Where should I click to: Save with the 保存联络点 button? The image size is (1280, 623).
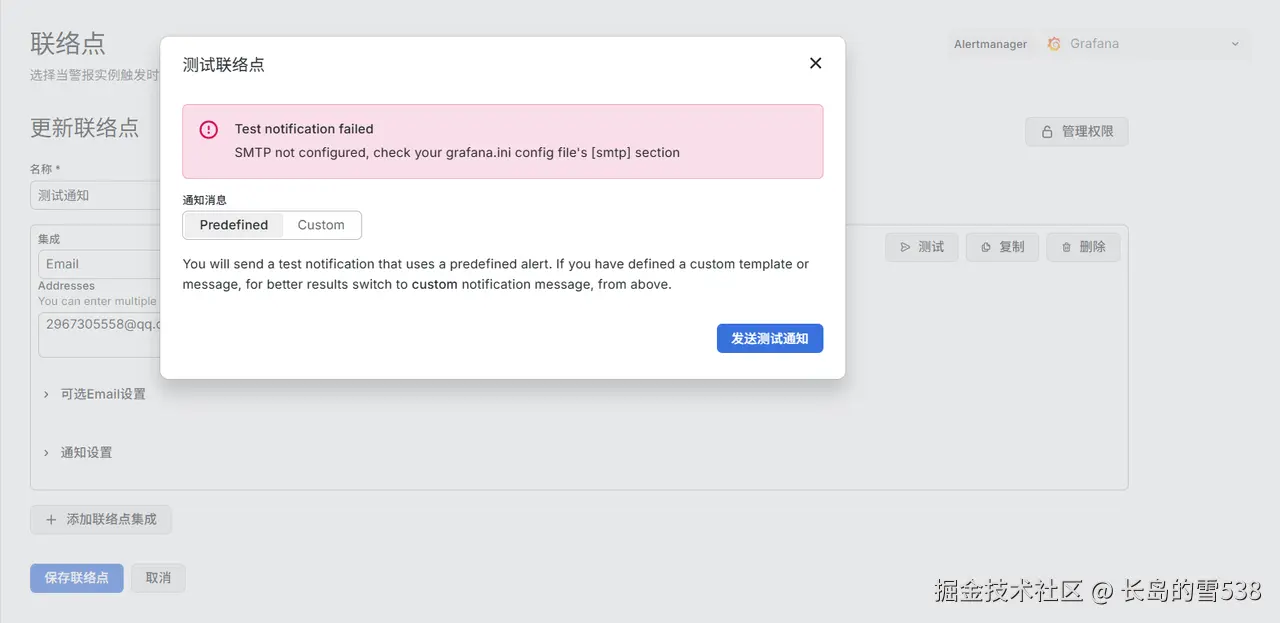pyautogui.click(x=77, y=578)
